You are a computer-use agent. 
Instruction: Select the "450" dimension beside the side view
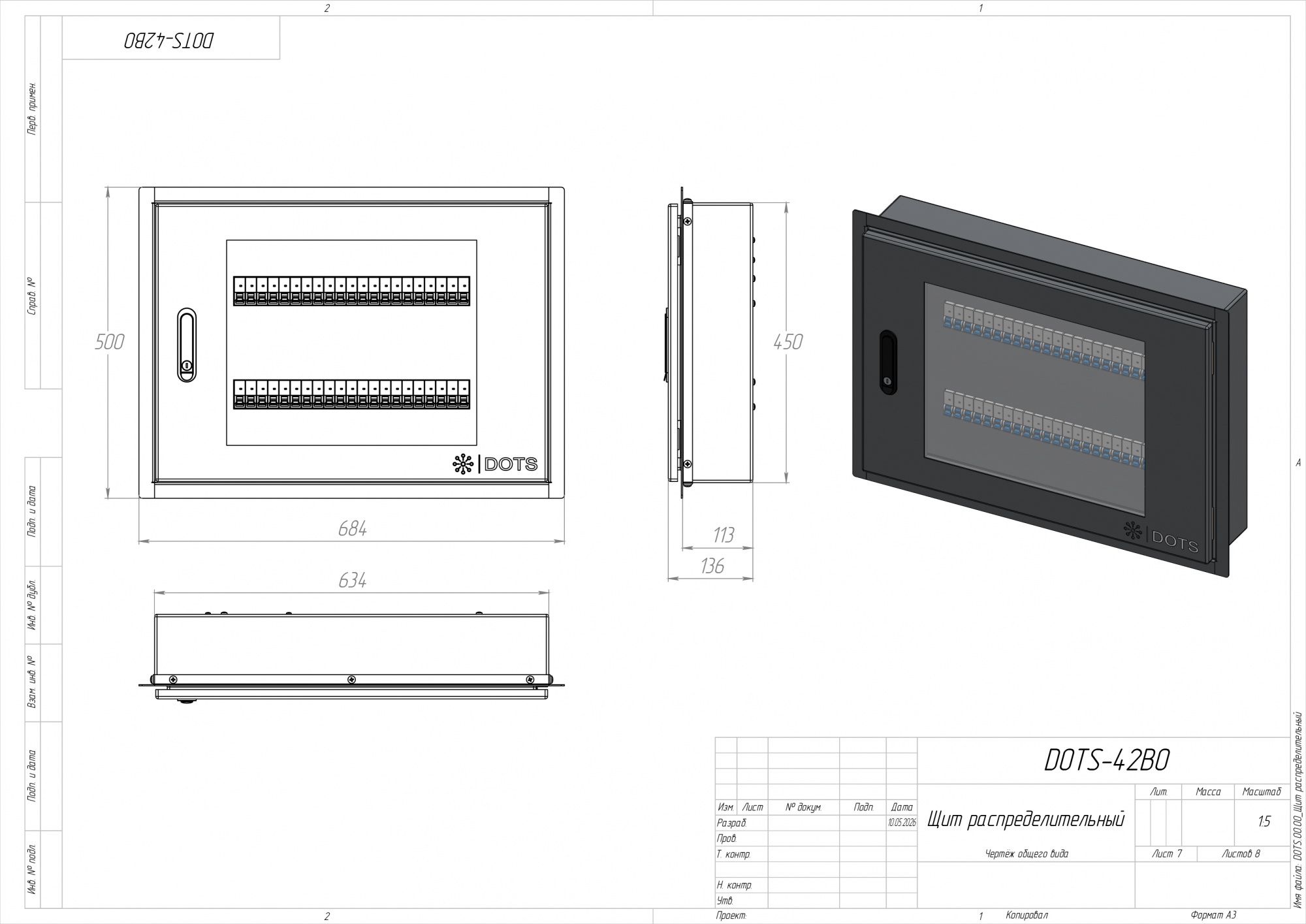pyautogui.click(x=788, y=342)
